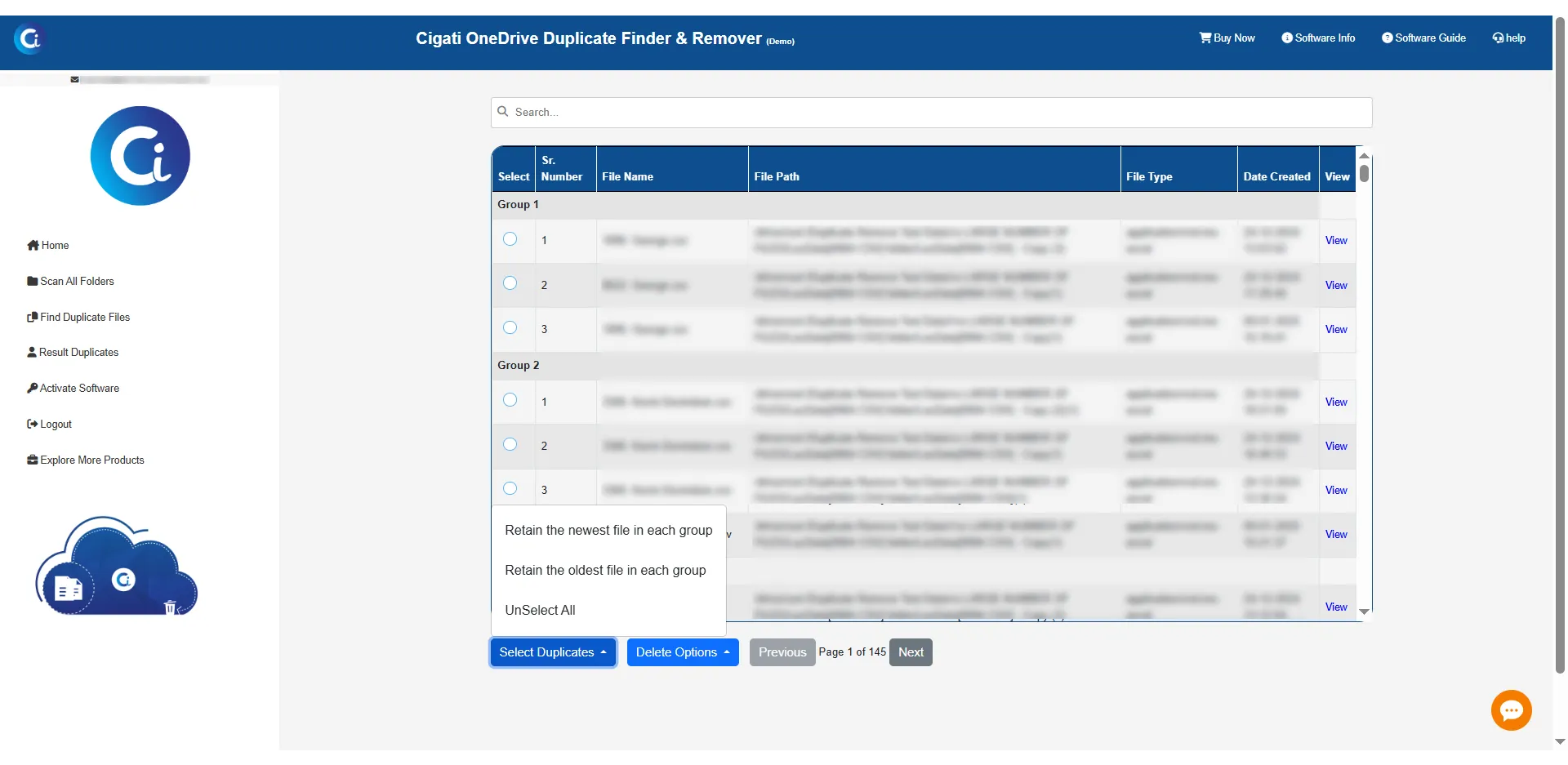The height and width of the screenshot is (765, 1568).
Task: Click Logout in sidebar
Action: 49,425
